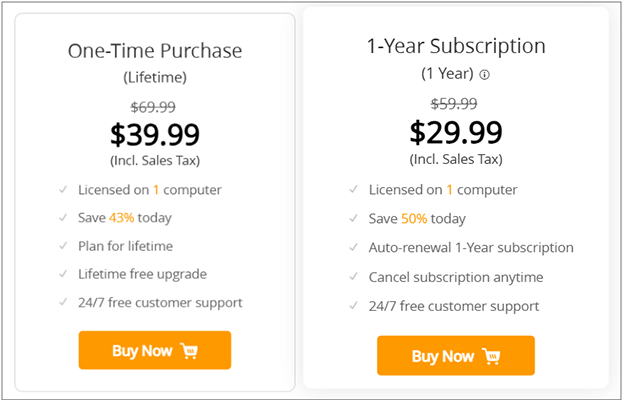Click the info icon beside (1 Year)
Viewport: 623px width, 400px height.
[x=484, y=75]
